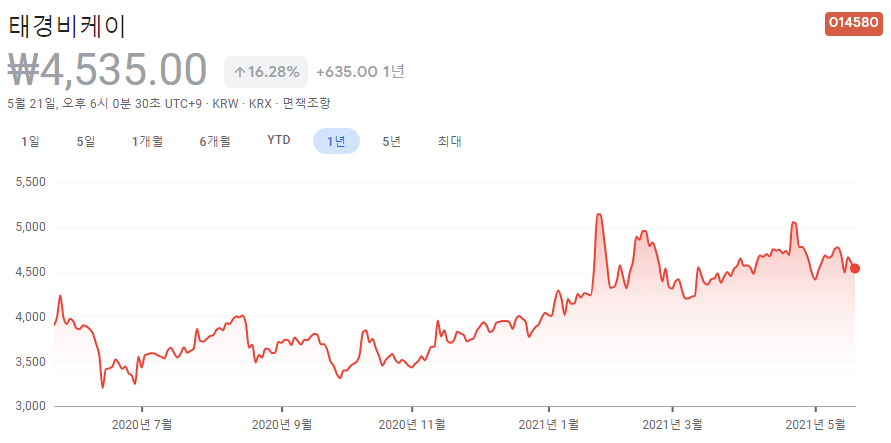891x443 pixels.
Task: Select the 5일 time range tab
Action: (x=86, y=141)
